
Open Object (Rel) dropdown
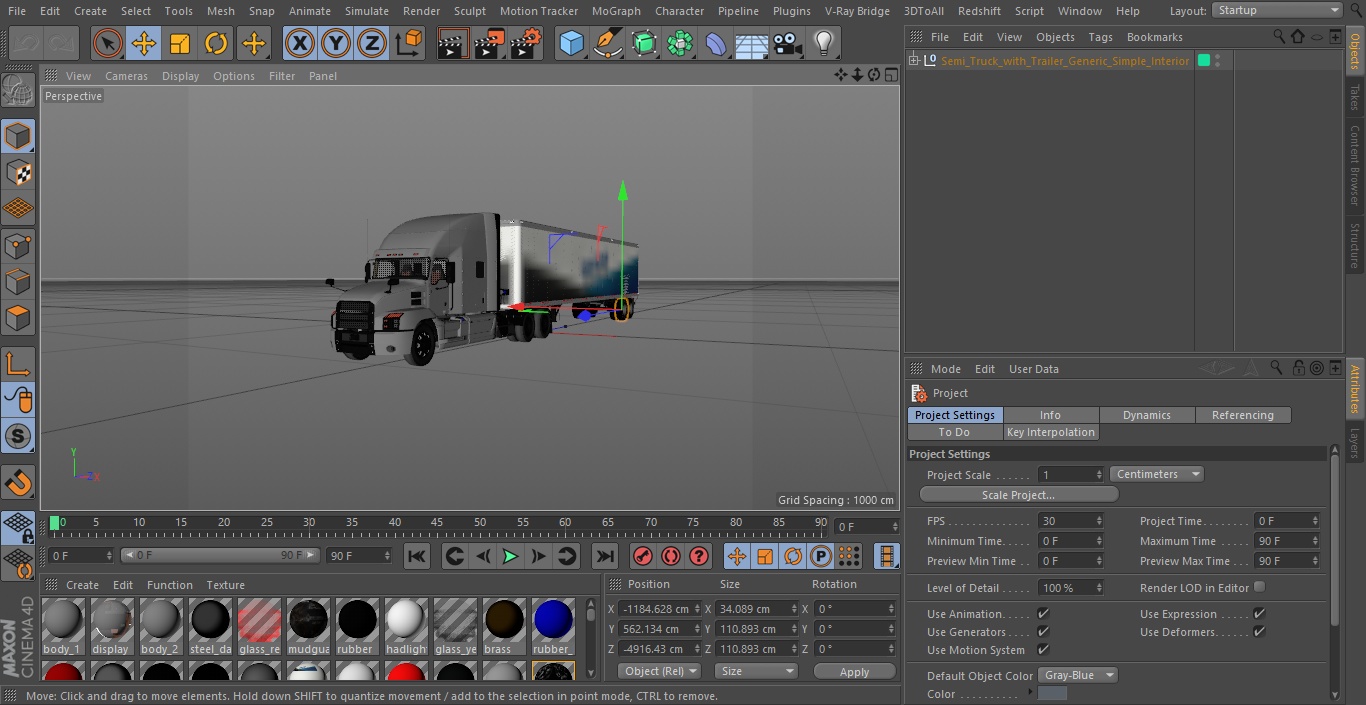(658, 671)
